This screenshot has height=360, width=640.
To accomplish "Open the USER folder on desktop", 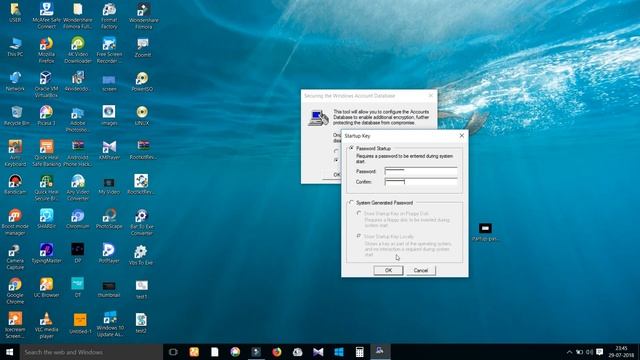I will pos(15,12).
